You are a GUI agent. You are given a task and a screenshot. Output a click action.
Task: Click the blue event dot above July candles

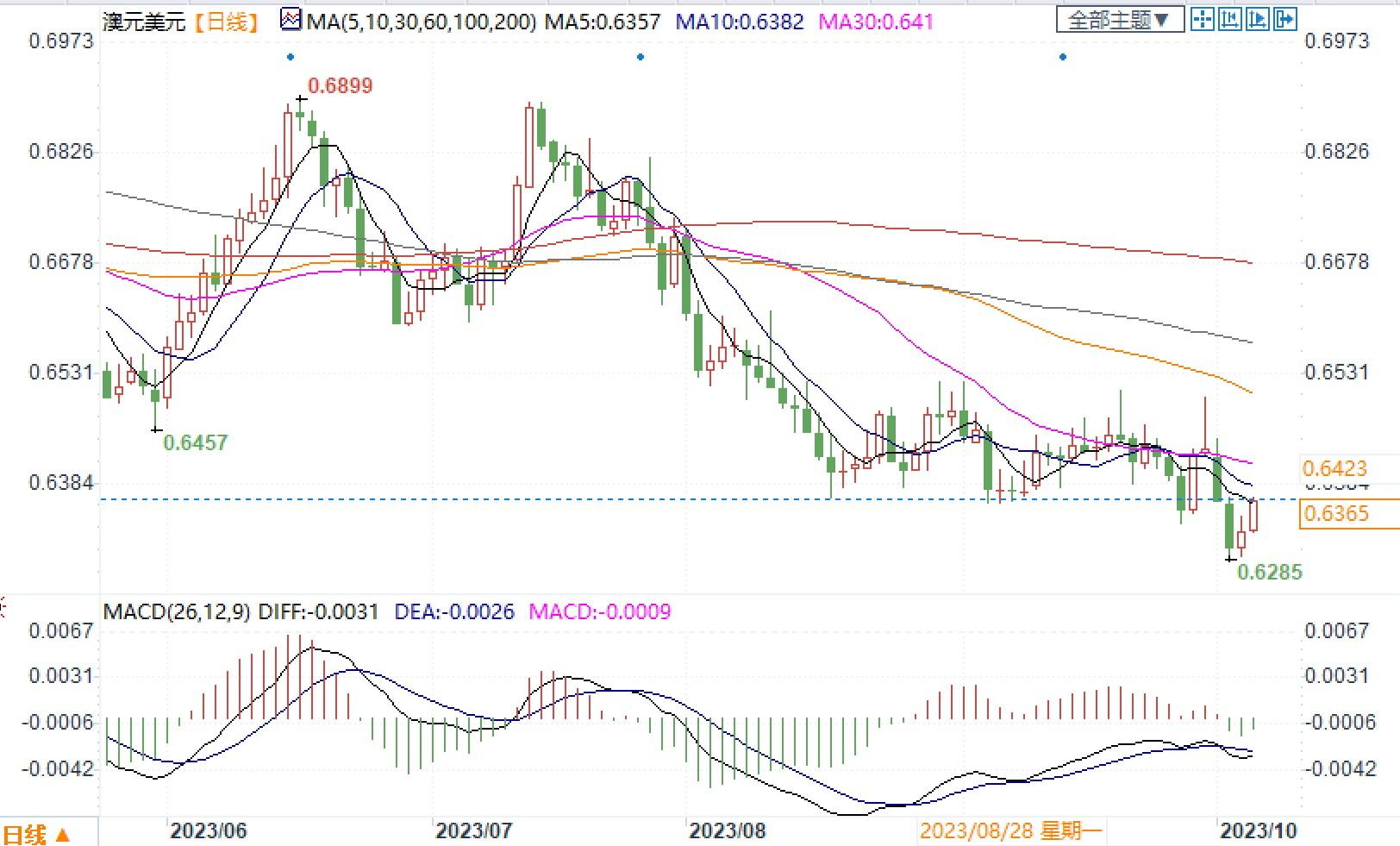point(641,57)
